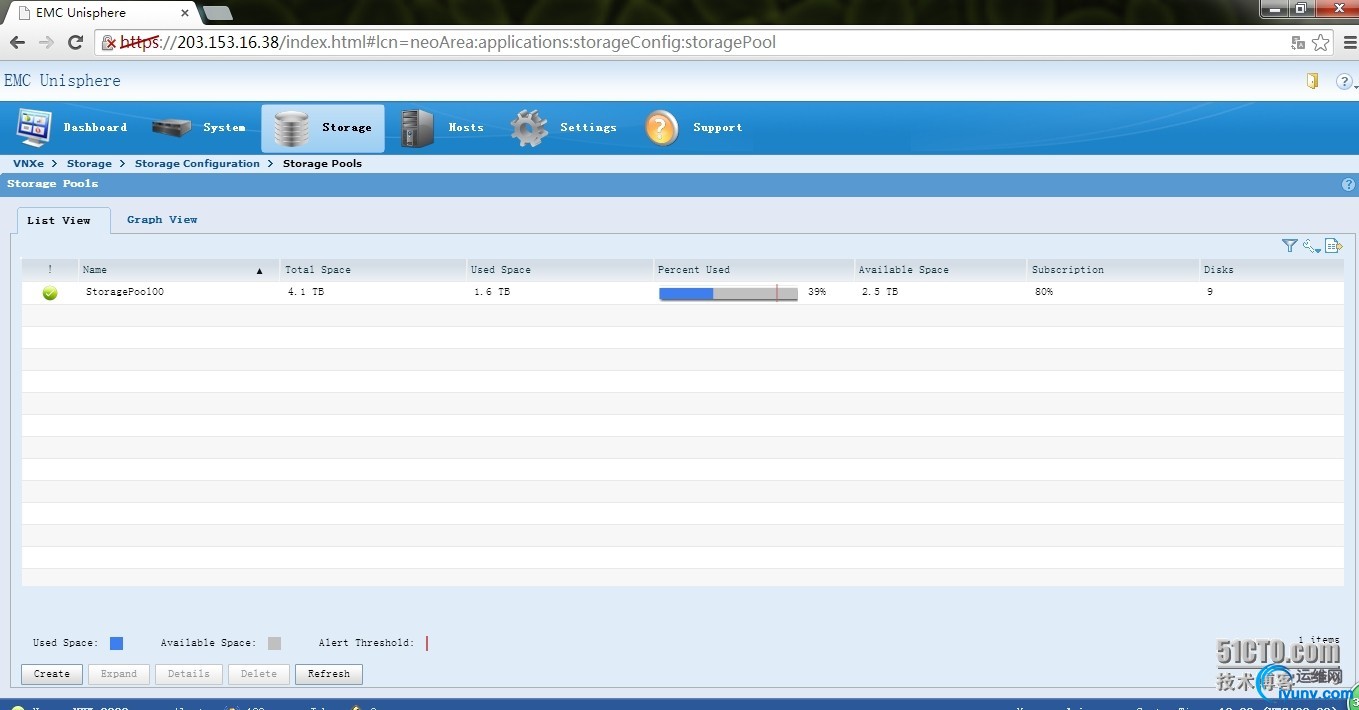This screenshot has width=1359, height=710.
Task: Sort by Percent Used column header
Action: pyautogui.click(x=754, y=270)
